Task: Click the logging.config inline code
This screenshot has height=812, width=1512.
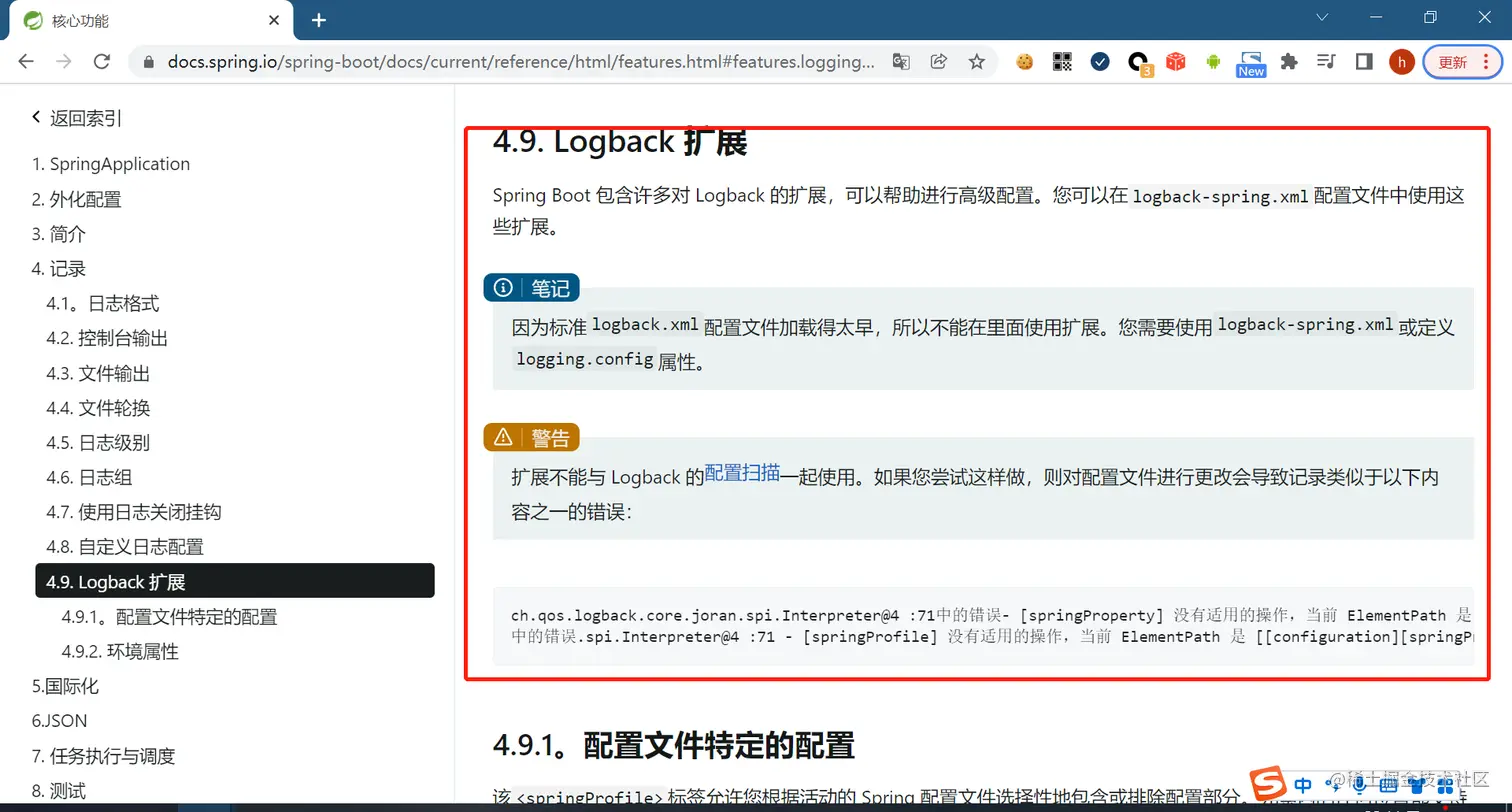Action: click(584, 360)
